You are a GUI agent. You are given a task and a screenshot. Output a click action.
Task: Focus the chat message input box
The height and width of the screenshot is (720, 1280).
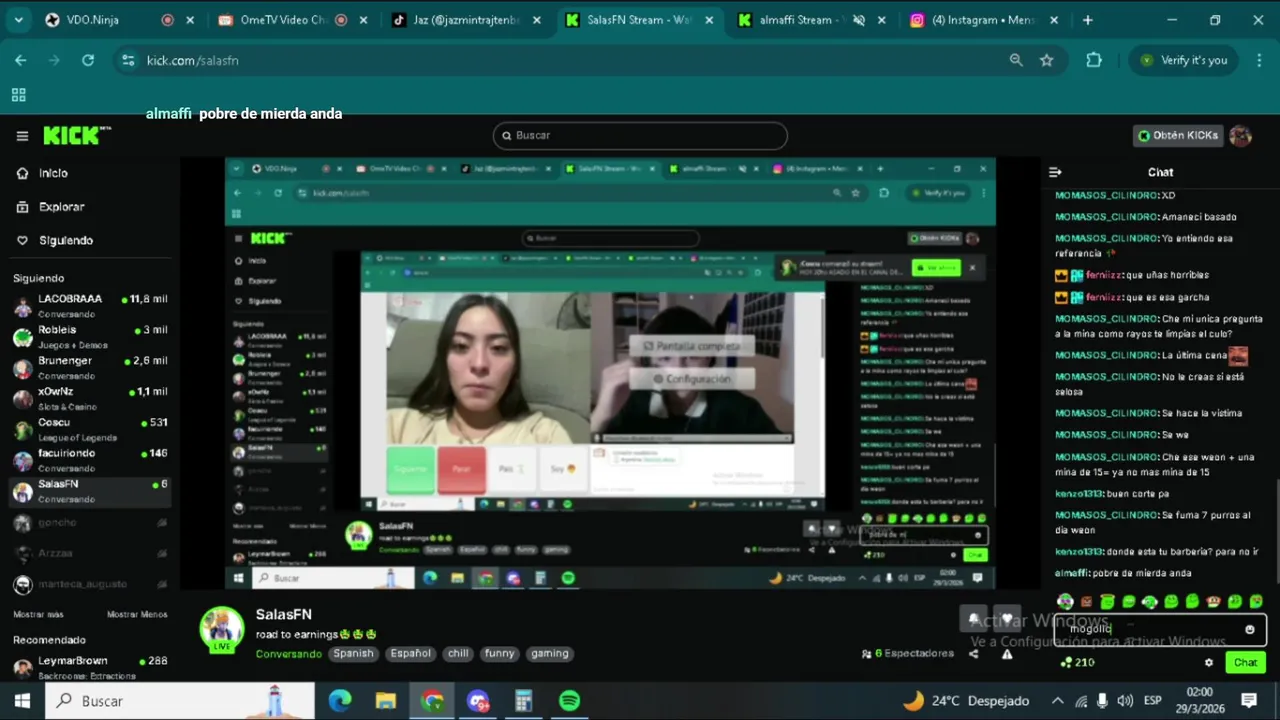point(1160,629)
